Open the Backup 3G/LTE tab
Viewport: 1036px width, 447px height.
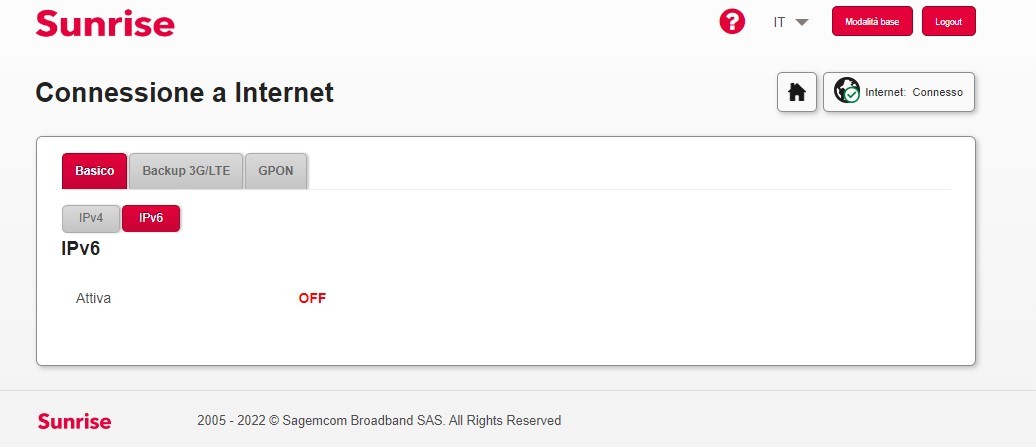click(x=186, y=171)
